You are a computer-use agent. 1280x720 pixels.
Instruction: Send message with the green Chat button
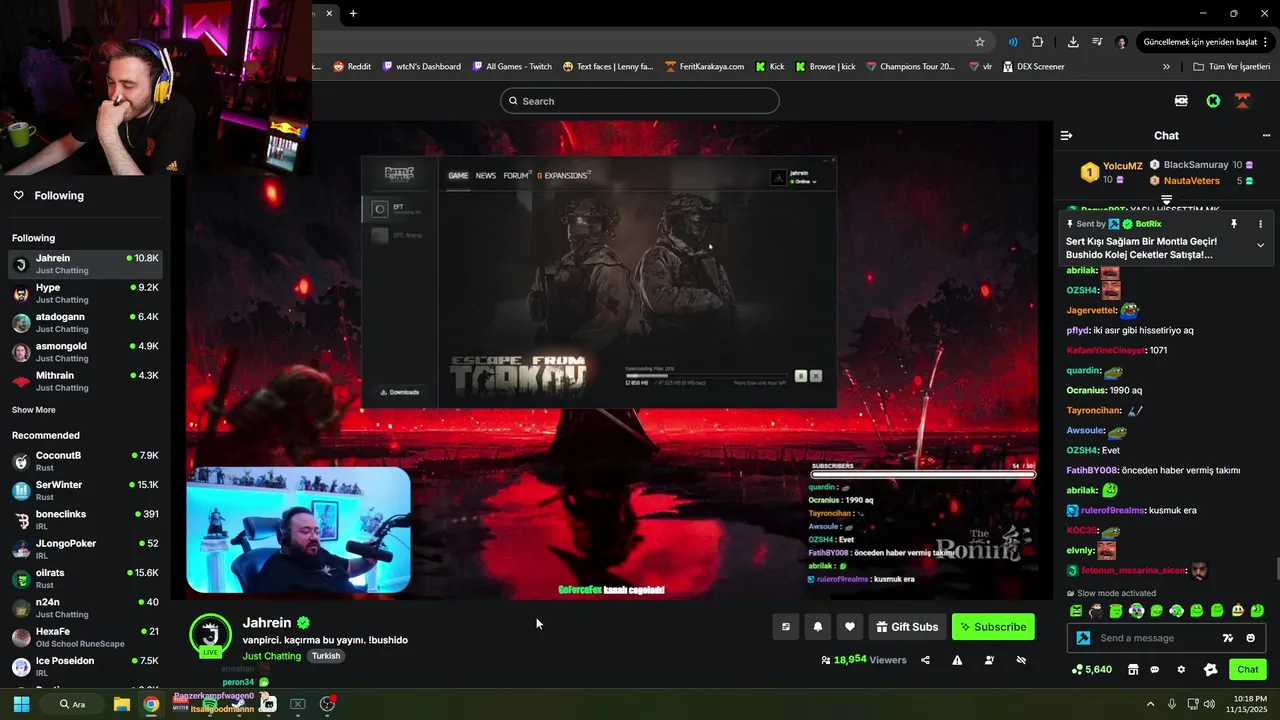pyautogui.click(x=1248, y=669)
